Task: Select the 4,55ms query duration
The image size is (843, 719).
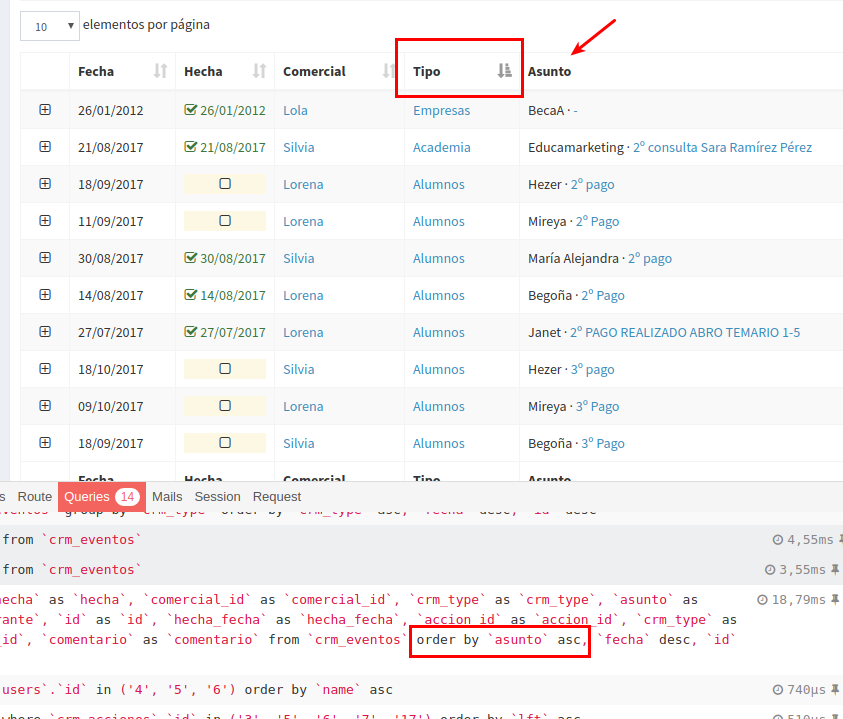Action: pyautogui.click(x=810, y=539)
